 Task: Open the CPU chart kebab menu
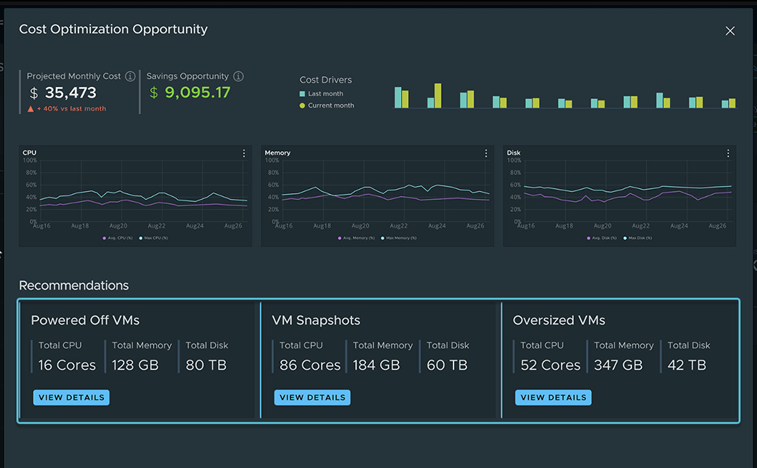pos(244,153)
